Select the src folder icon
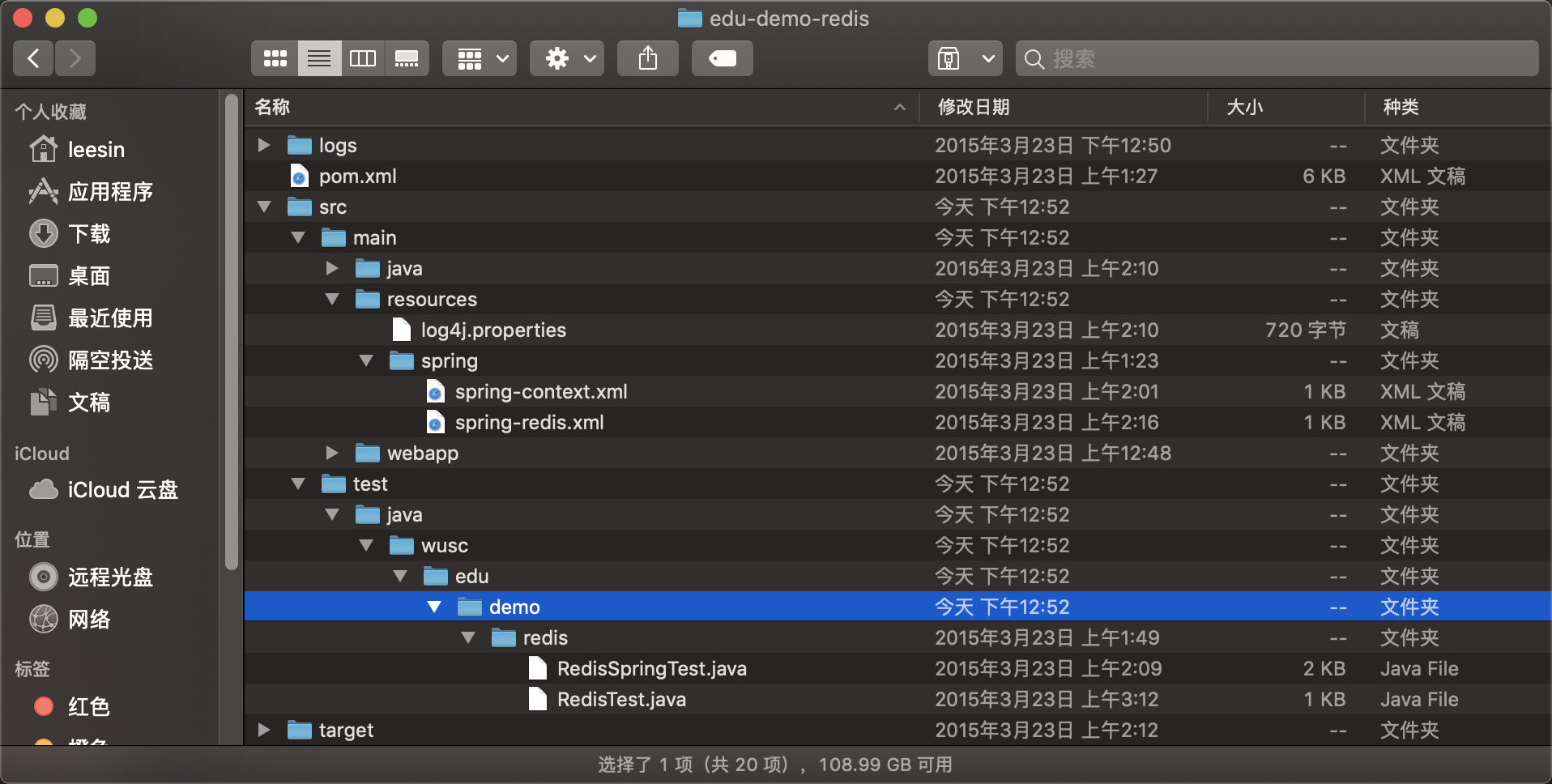 300,207
